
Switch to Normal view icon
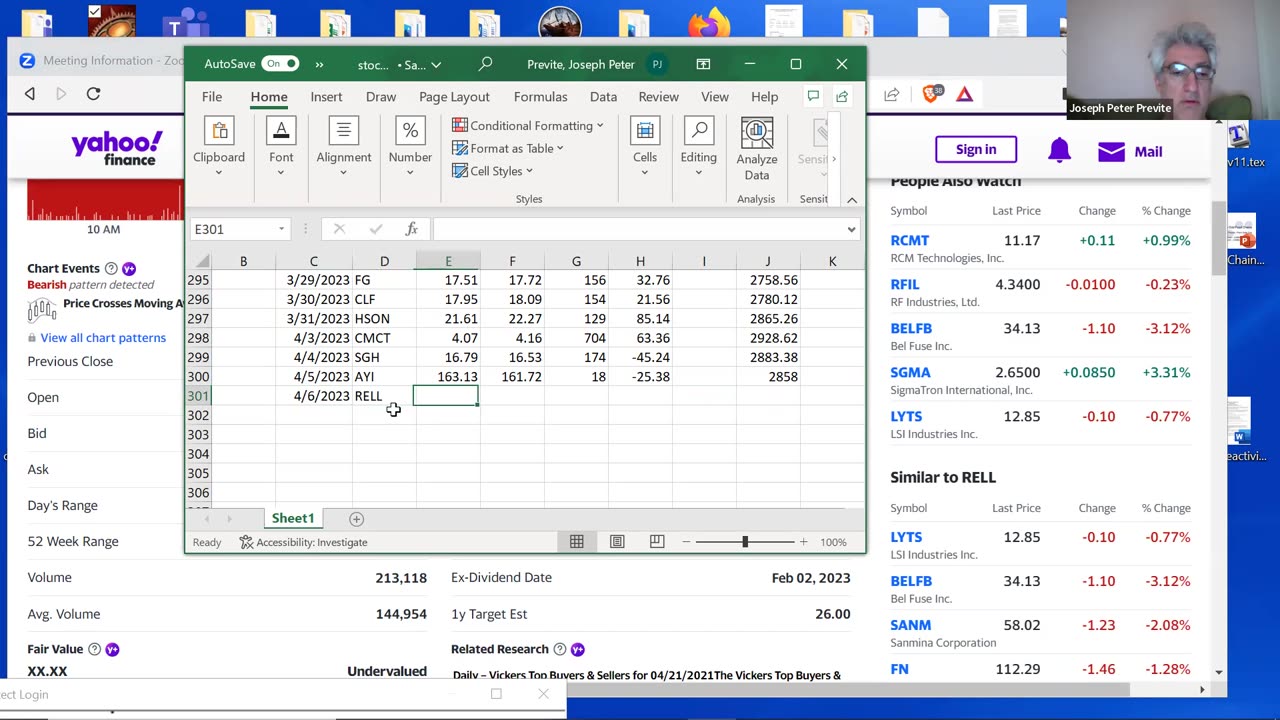577,541
